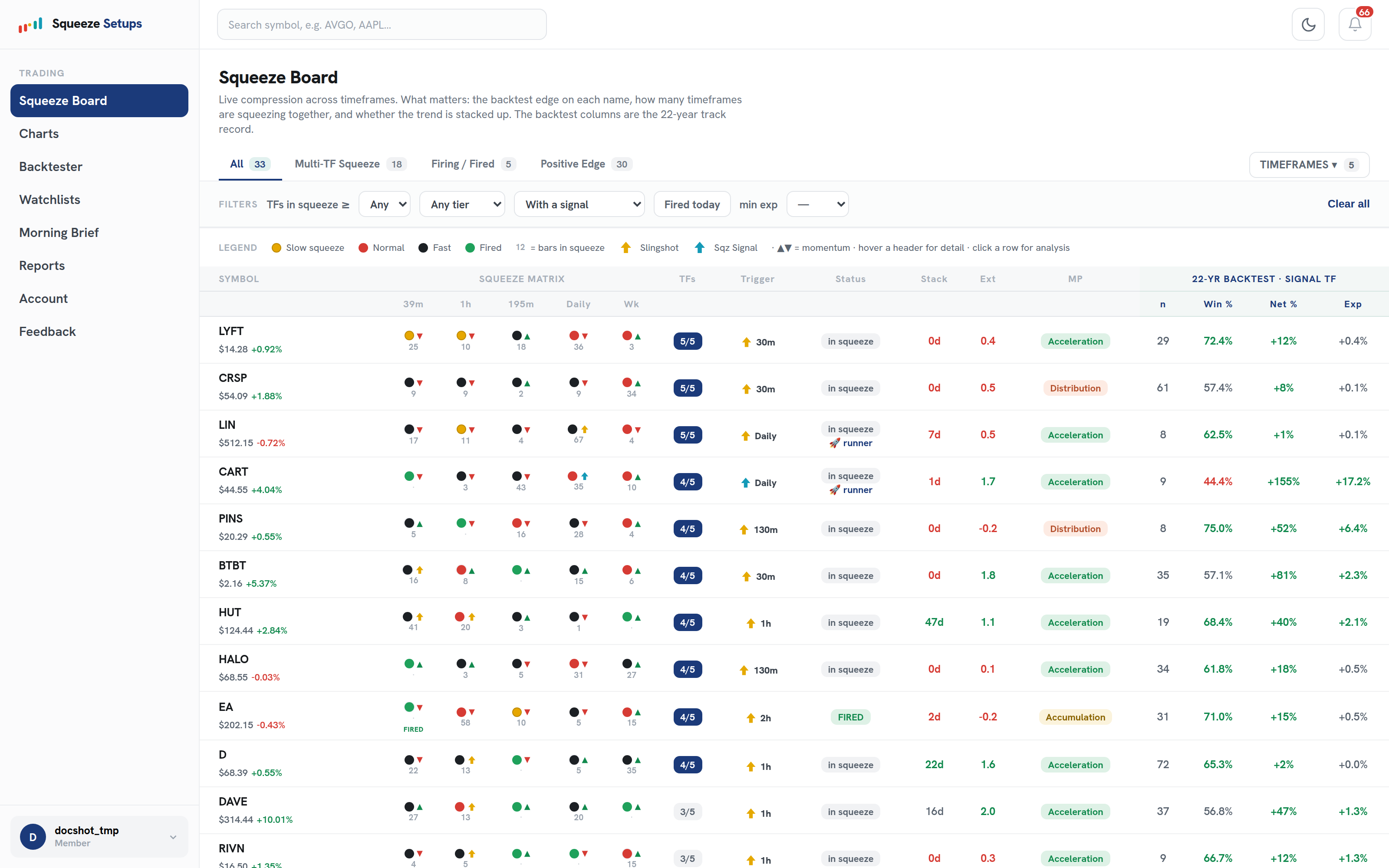Viewport: 1389px width, 868px height.
Task: Click the Clear all link
Action: tap(1348, 204)
